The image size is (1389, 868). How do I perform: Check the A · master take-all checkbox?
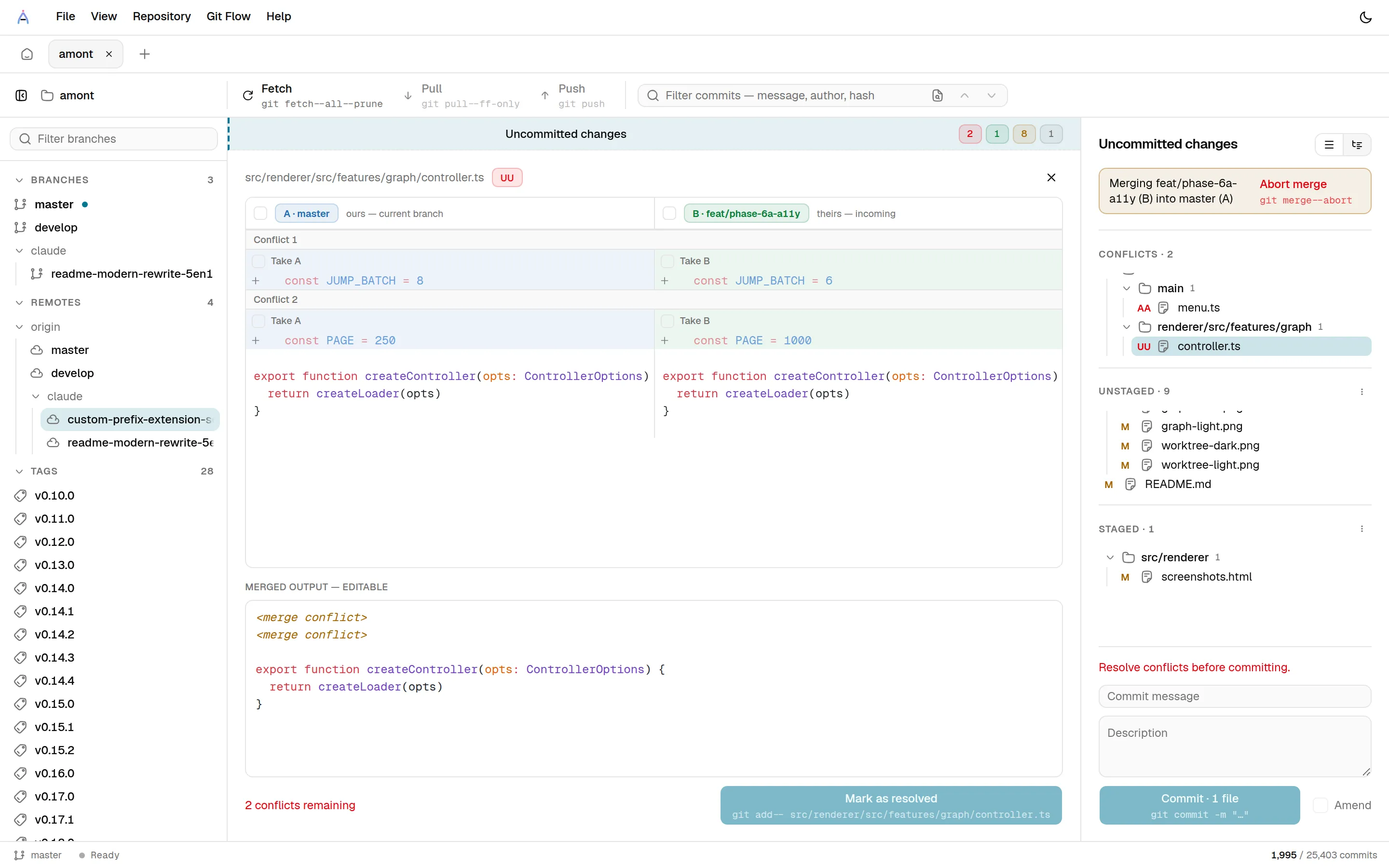(x=260, y=214)
